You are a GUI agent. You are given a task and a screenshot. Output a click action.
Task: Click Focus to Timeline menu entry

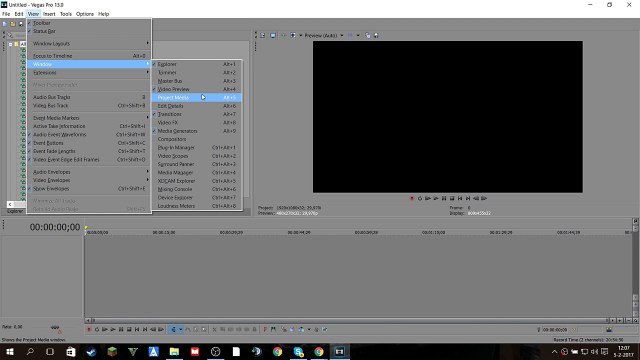[89, 56]
